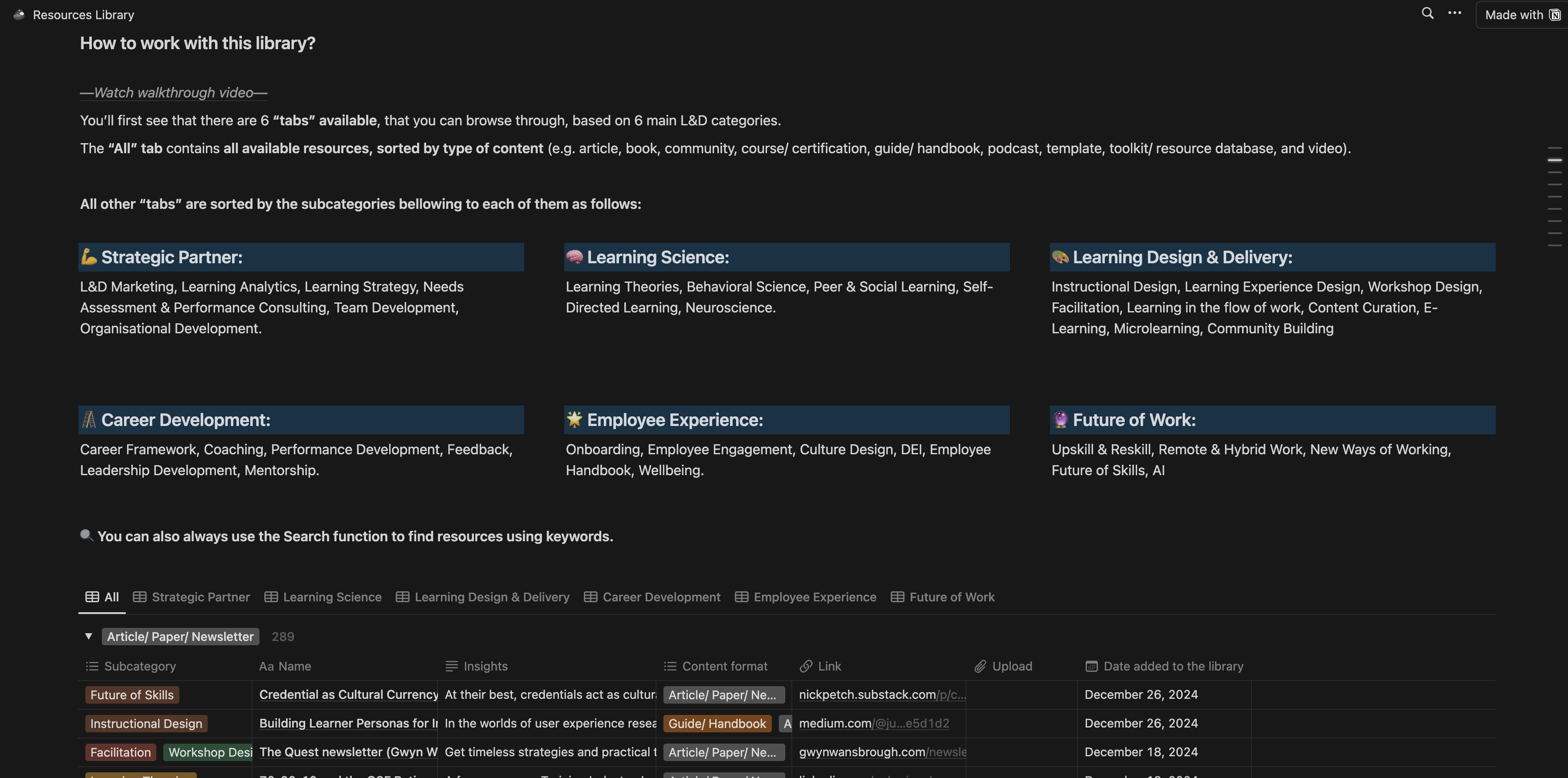The width and height of the screenshot is (1568, 778).
Task: Open Credential as Cultural Currency entry
Action: pos(348,694)
